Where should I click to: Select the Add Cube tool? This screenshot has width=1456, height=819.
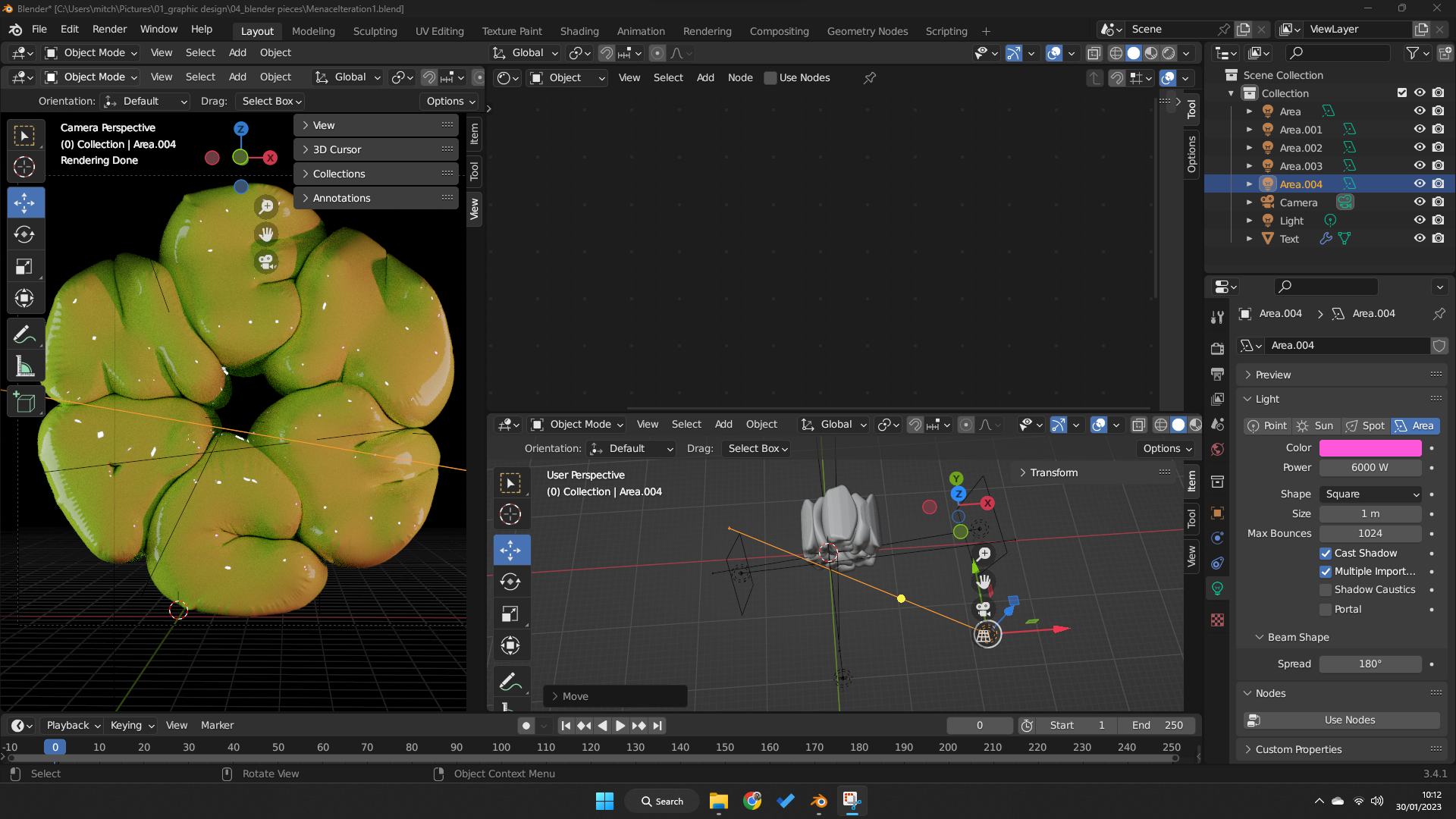25,402
